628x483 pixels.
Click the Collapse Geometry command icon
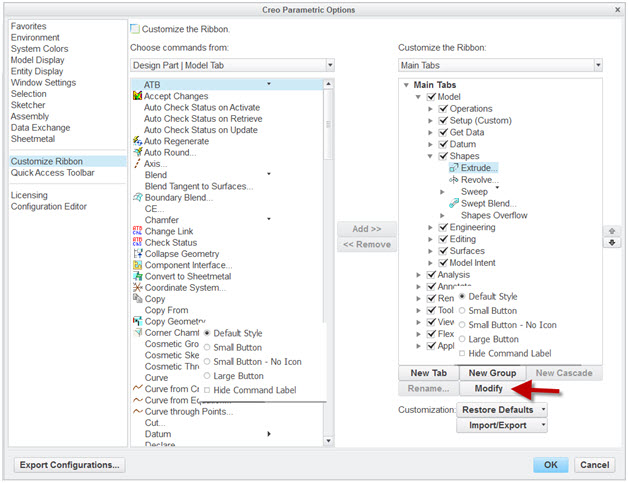coord(137,254)
